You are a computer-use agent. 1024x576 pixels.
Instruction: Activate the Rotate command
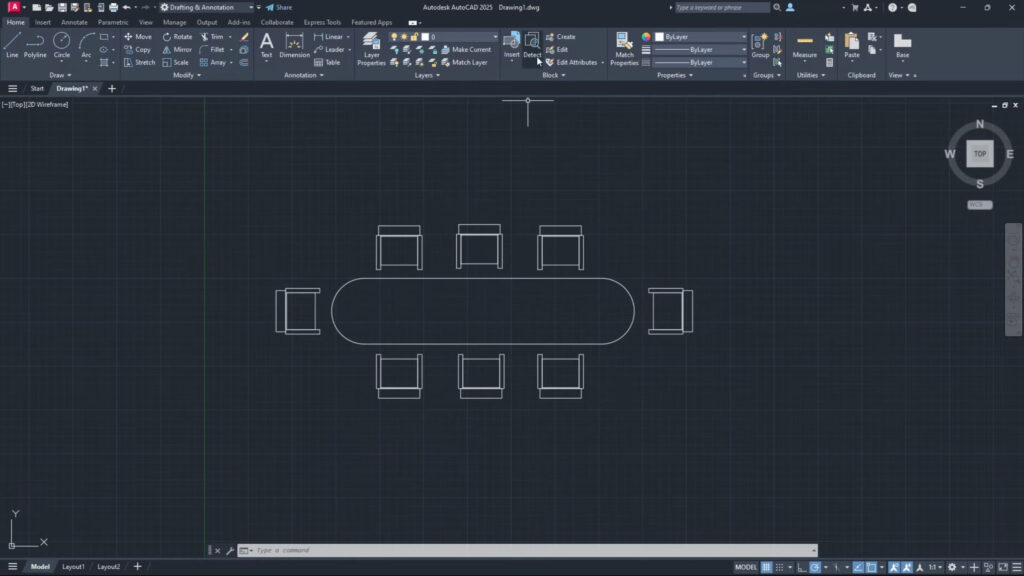178,37
